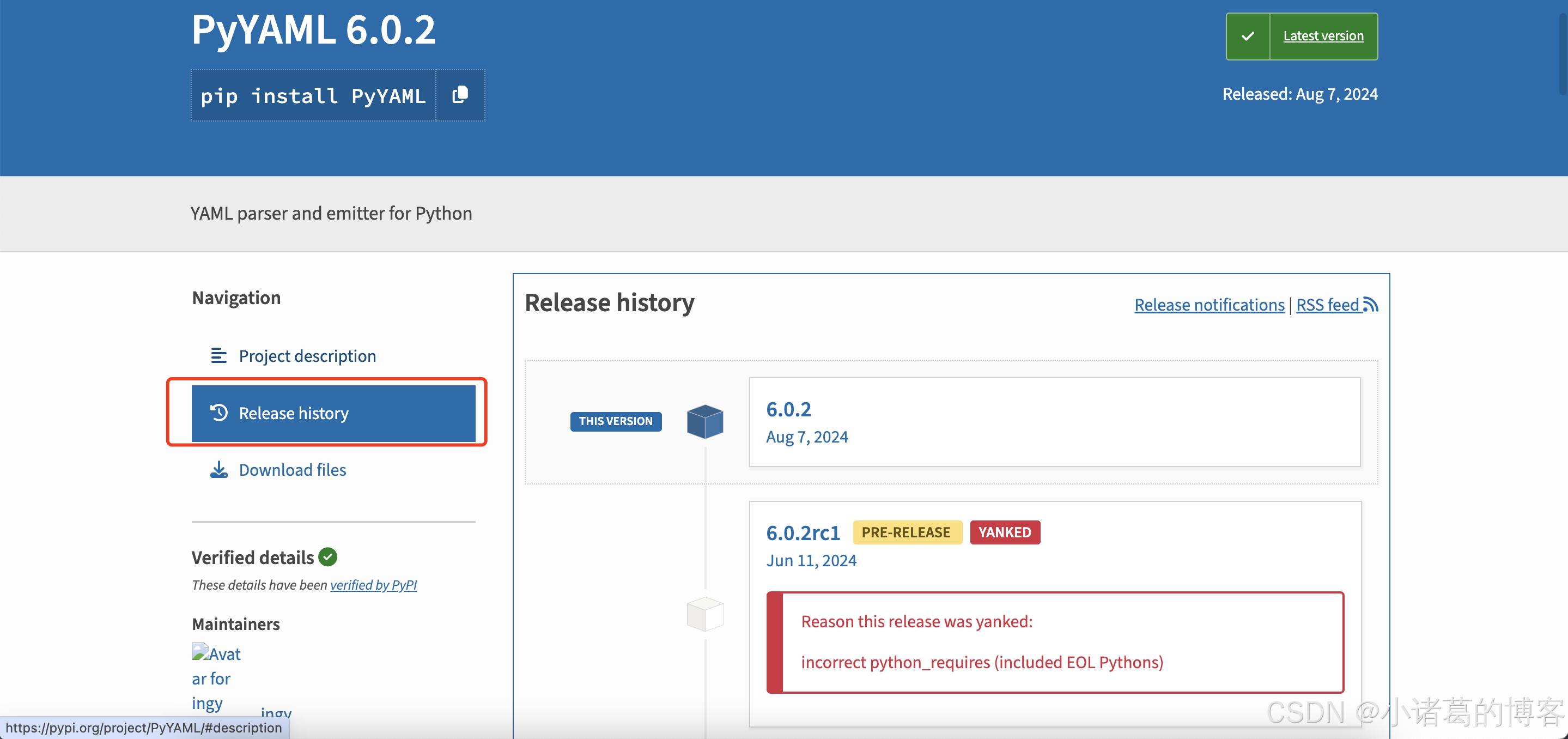Click the green checkmark beside Latest version
The width and height of the screenshot is (1568, 739).
(1248, 37)
